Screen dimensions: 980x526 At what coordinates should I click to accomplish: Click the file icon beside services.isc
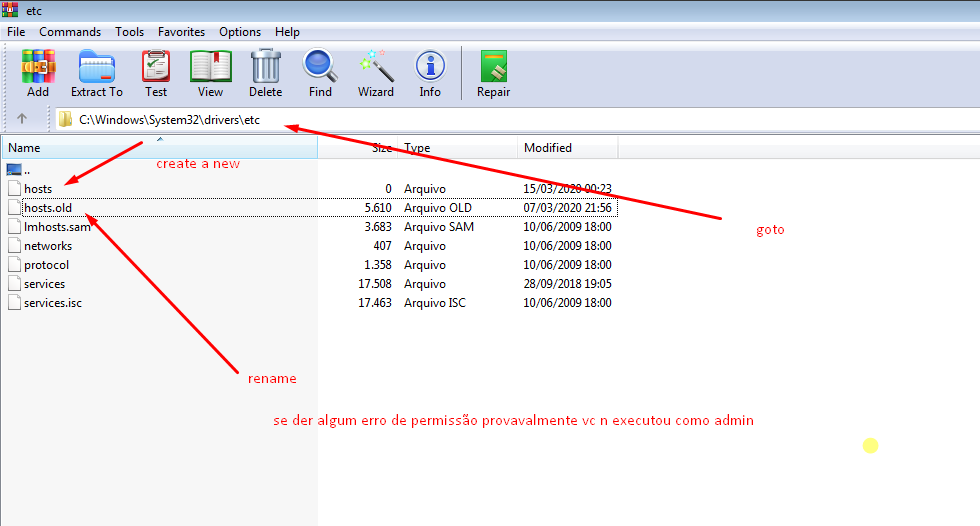(14, 302)
